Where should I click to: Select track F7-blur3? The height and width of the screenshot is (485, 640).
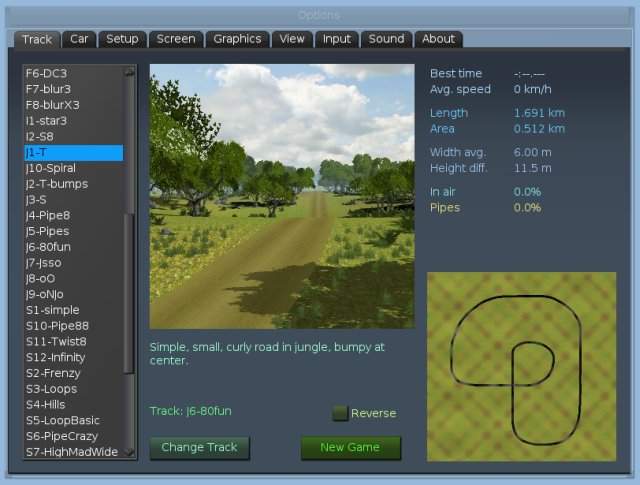click(x=74, y=89)
